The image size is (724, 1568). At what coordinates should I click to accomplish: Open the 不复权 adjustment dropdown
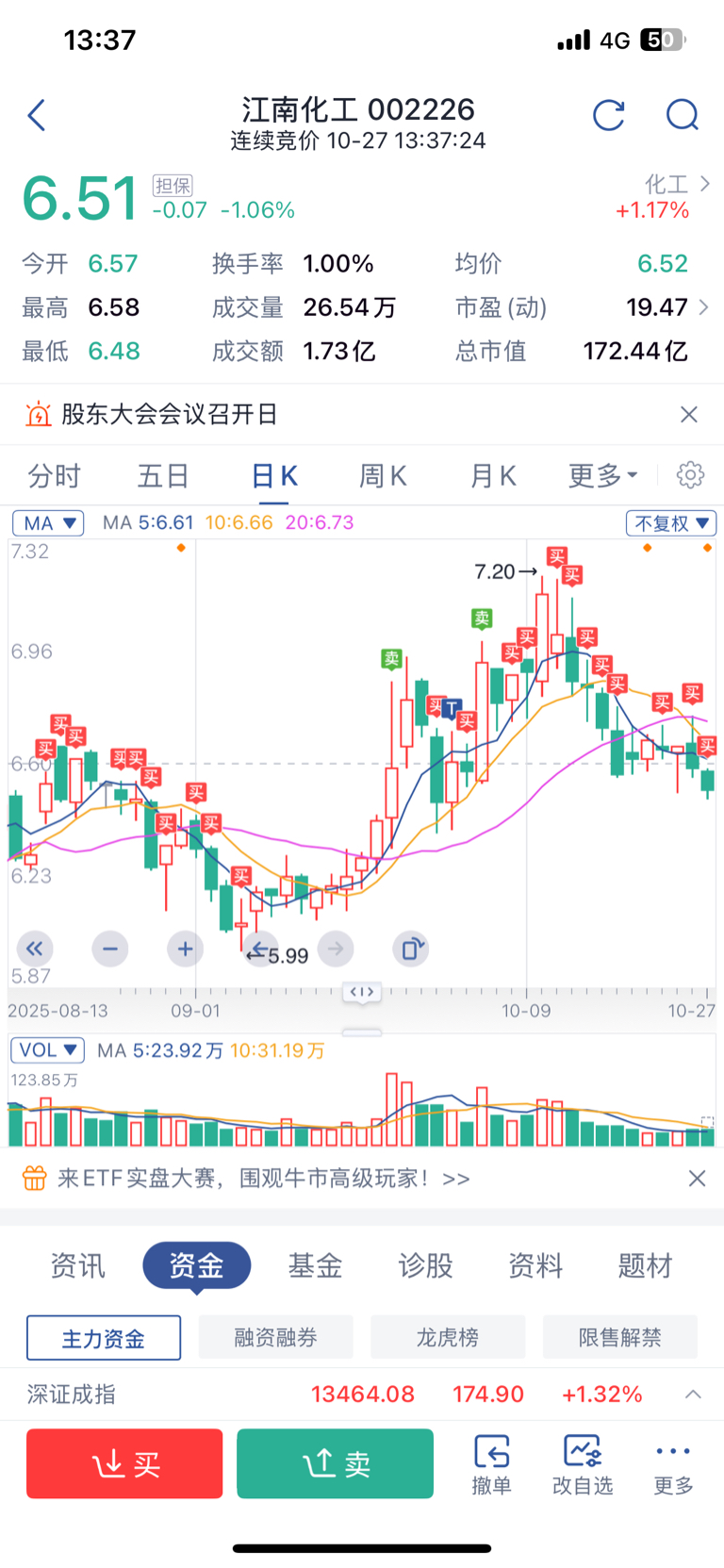click(x=671, y=523)
